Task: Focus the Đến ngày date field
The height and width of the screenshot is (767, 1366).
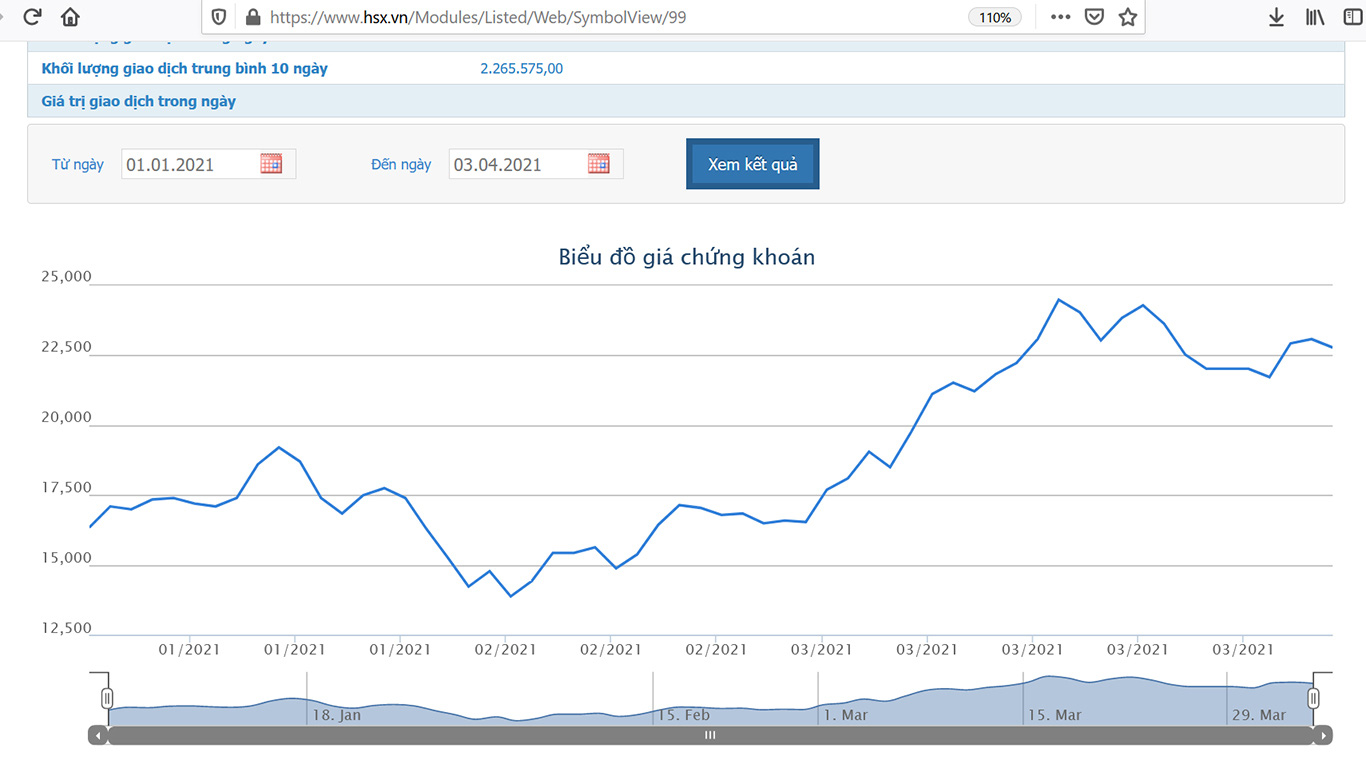Action: click(515, 165)
